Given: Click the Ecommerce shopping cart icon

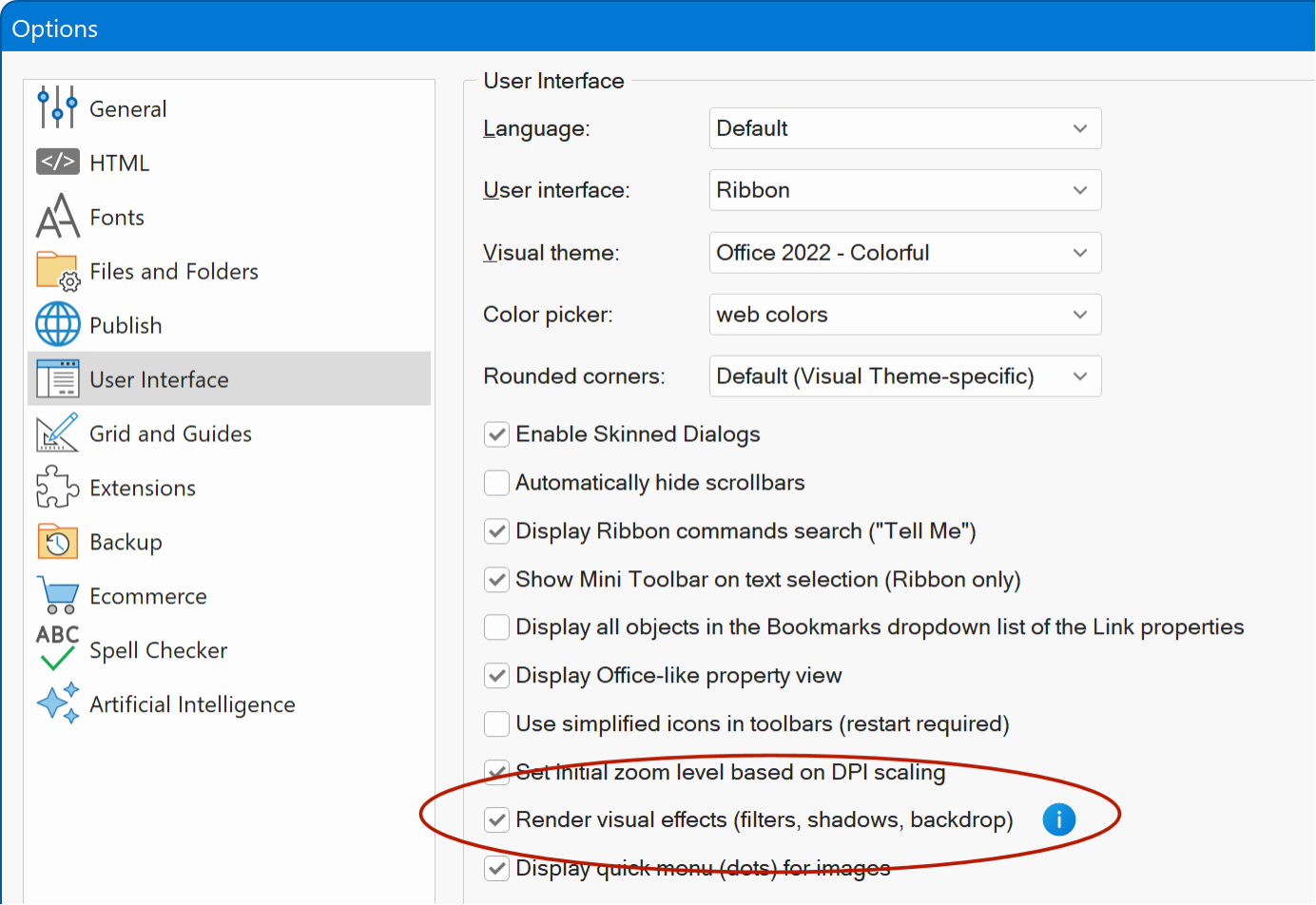Looking at the screenshot, I should [57, 595].
